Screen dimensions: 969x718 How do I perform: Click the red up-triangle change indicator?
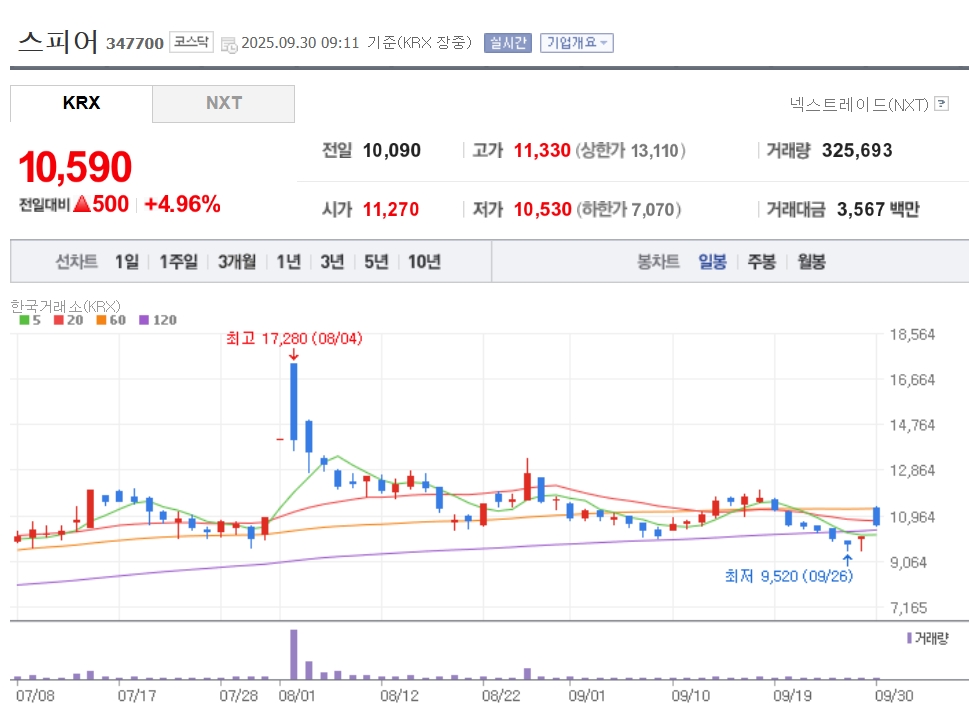click(x=82, y=204)
